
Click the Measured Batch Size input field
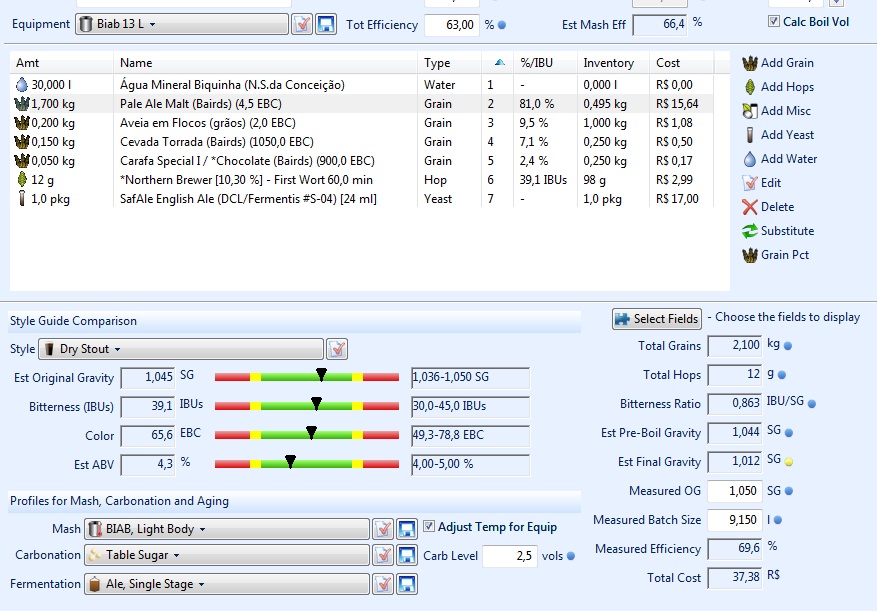pyautogui.click(x=734, y=520)
